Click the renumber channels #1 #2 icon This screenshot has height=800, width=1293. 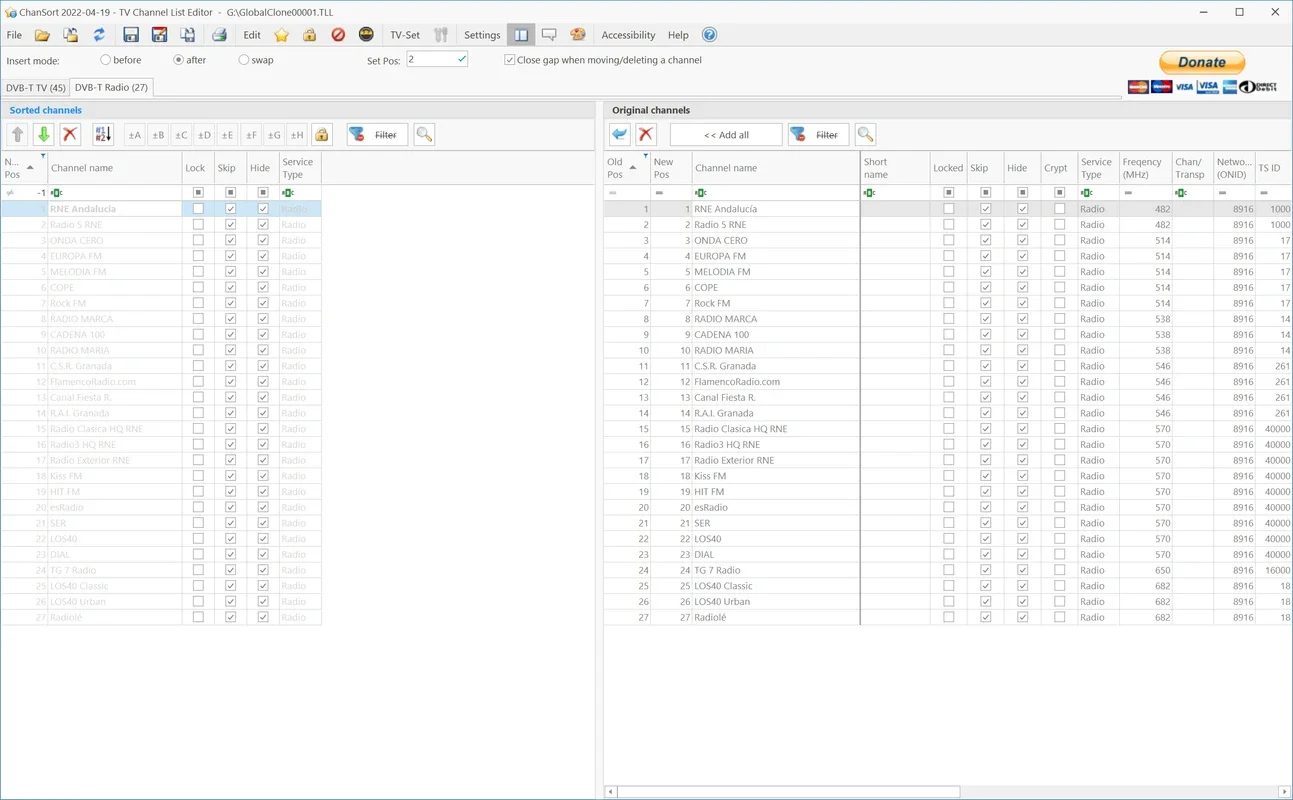tap(103, 134)
